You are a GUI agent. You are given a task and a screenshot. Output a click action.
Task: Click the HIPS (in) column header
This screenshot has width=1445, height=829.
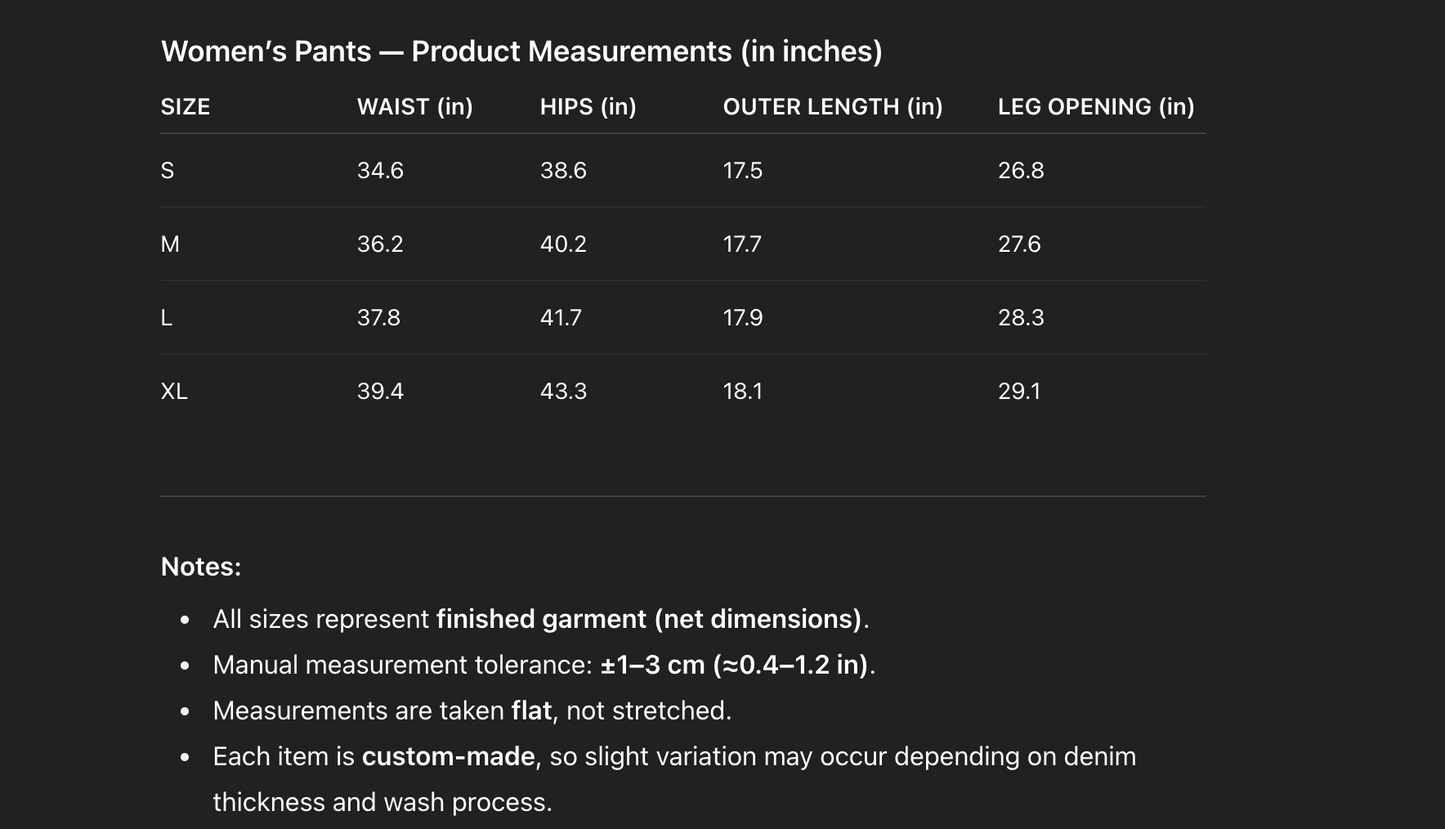587,107
